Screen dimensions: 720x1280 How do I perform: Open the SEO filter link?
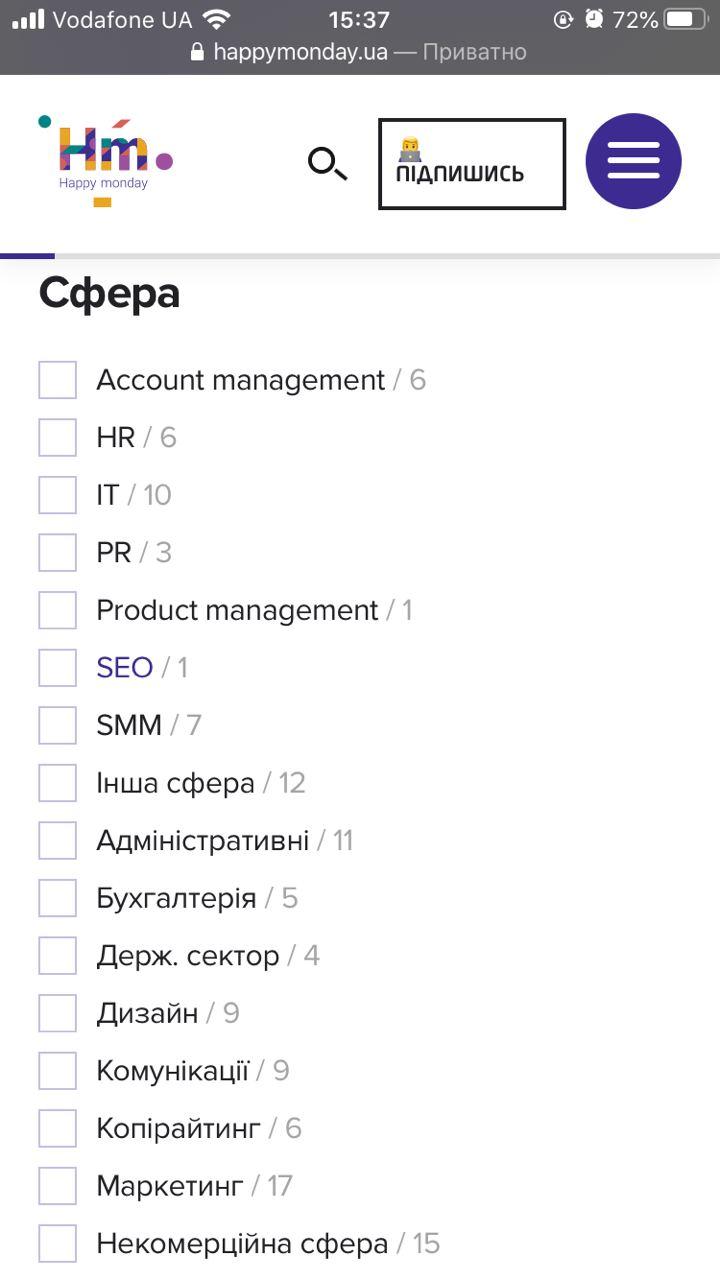(123, 667)
